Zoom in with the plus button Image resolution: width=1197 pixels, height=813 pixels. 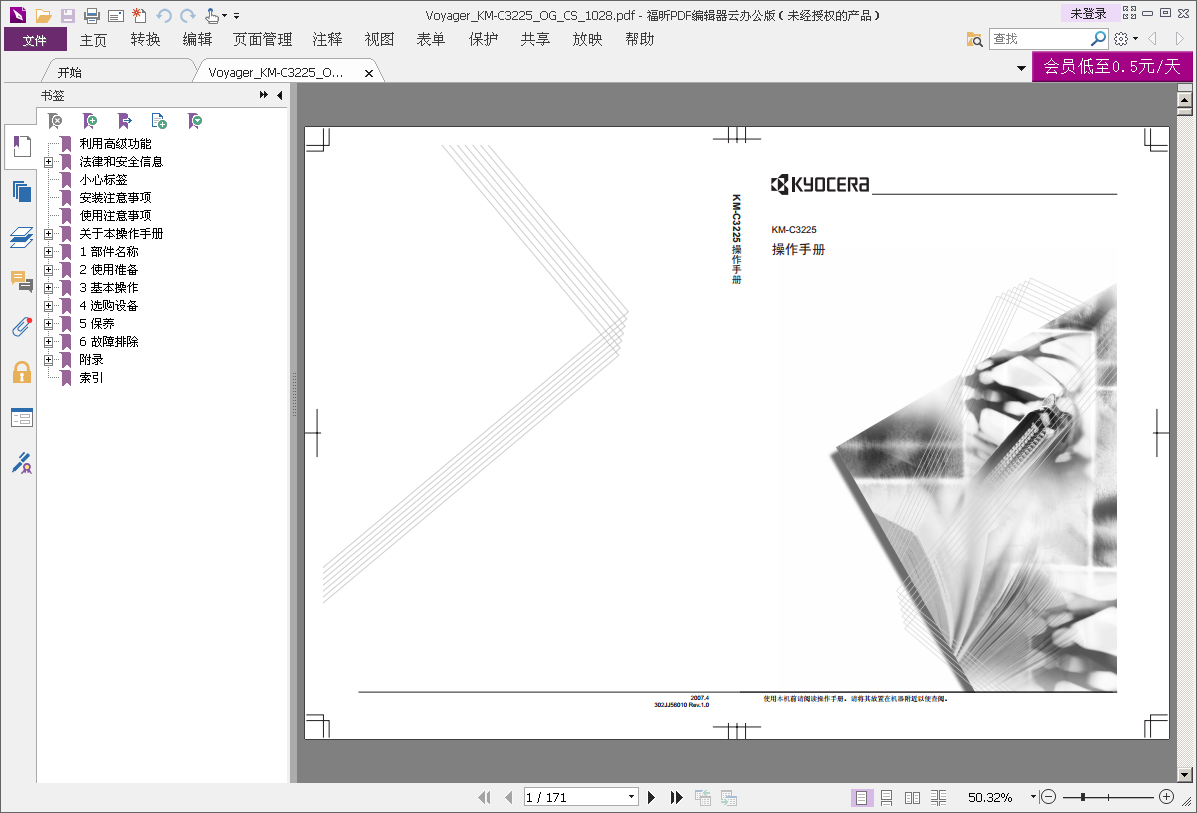[1166, 797]
